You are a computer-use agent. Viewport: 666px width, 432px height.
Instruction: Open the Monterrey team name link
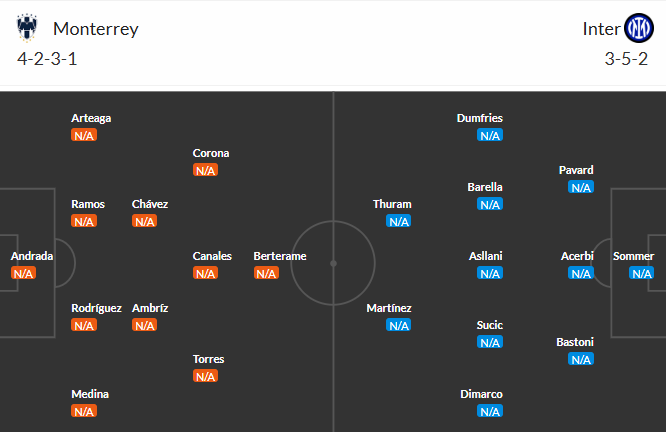[x=96, y=28]
